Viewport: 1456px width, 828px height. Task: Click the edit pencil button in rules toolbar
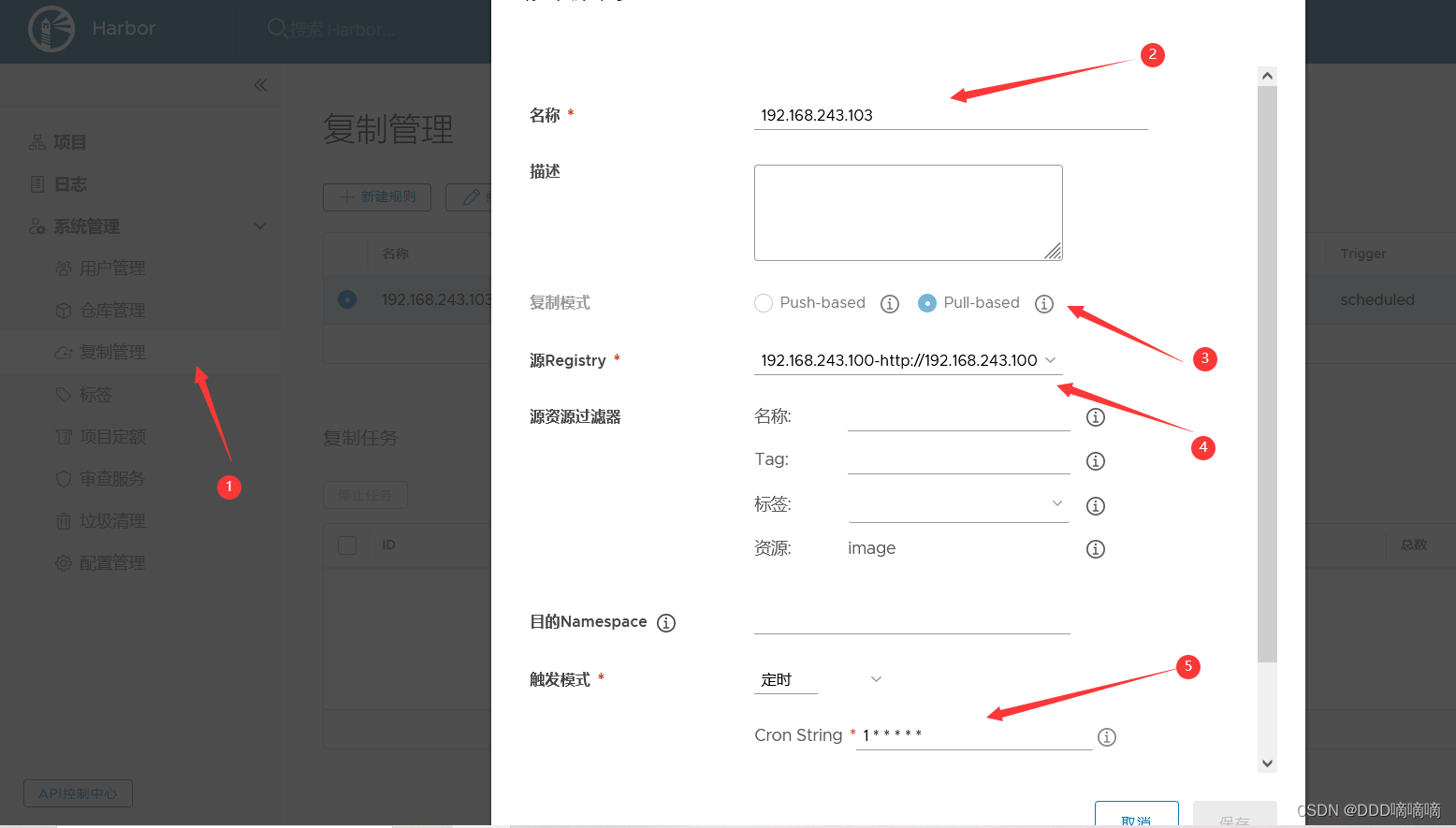pyautogui.click(x=470, y=197)
